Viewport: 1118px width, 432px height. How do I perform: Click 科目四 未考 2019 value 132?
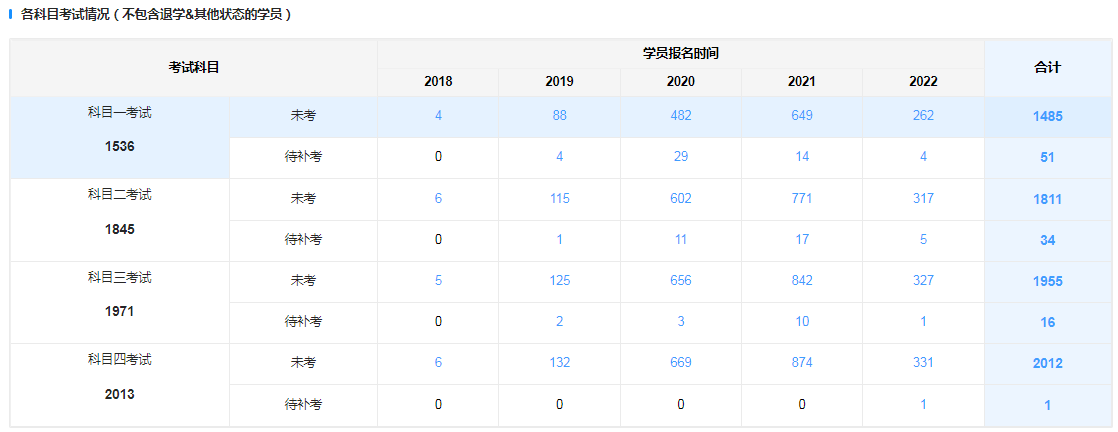click(x=560, y=363)
